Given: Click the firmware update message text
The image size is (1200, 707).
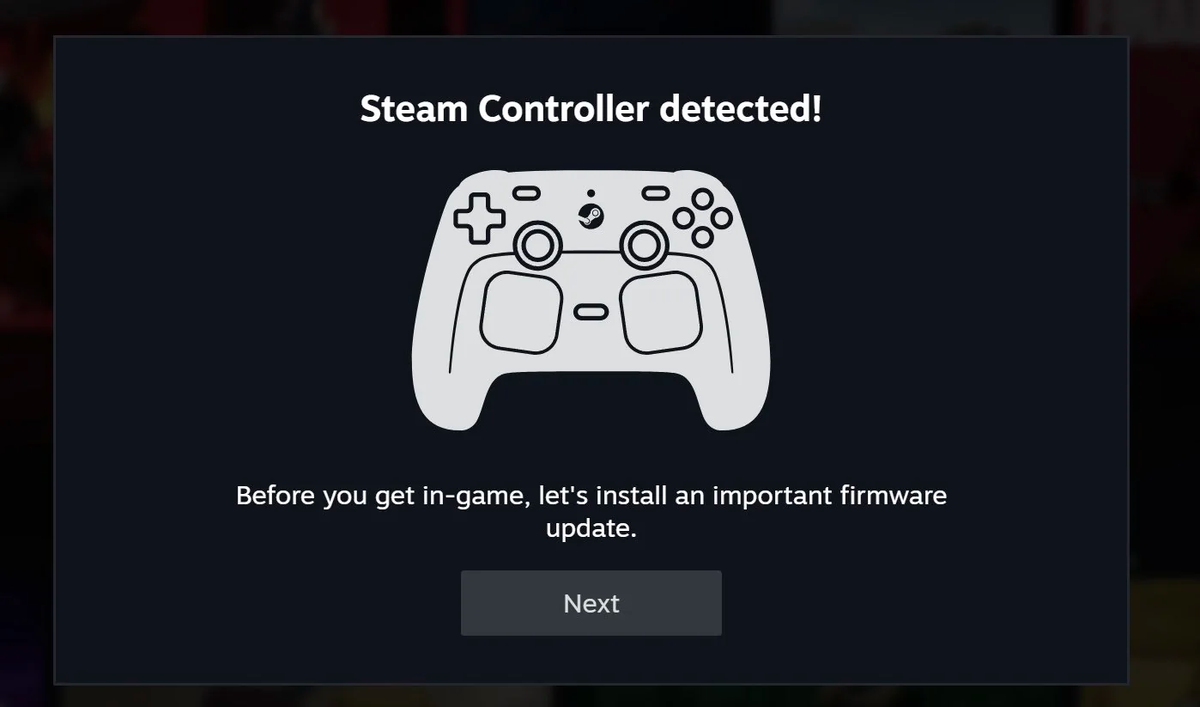Looking at the screenshot, I should point(591,511).
